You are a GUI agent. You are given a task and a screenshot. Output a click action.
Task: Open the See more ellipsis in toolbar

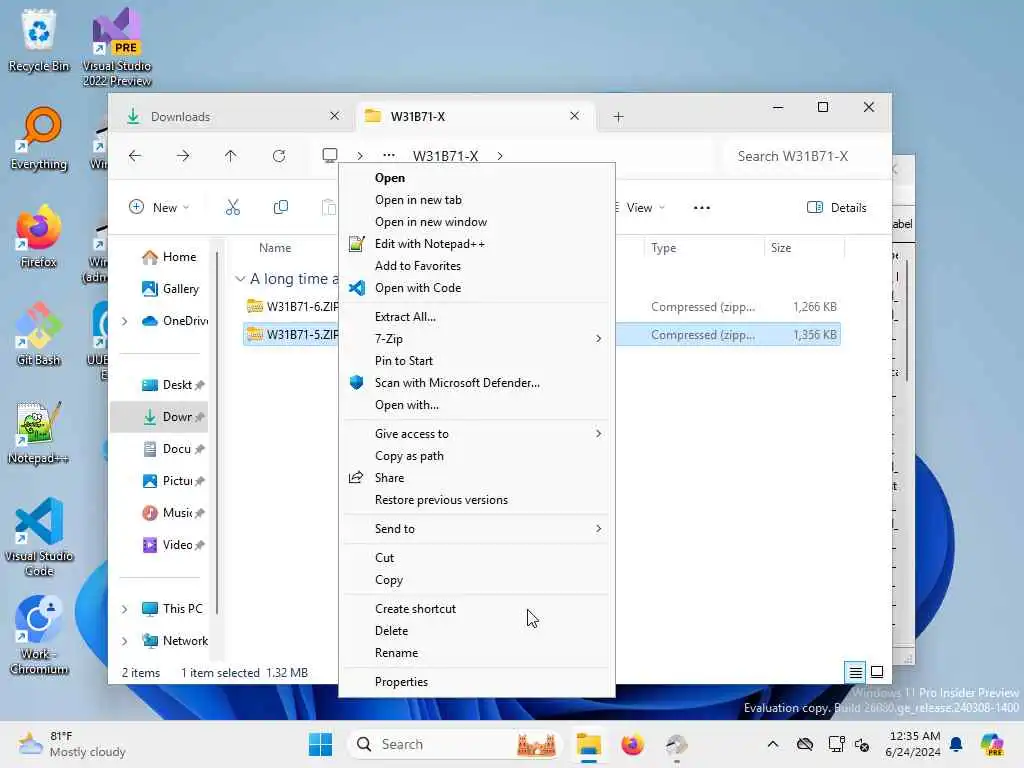pos(701,208)
